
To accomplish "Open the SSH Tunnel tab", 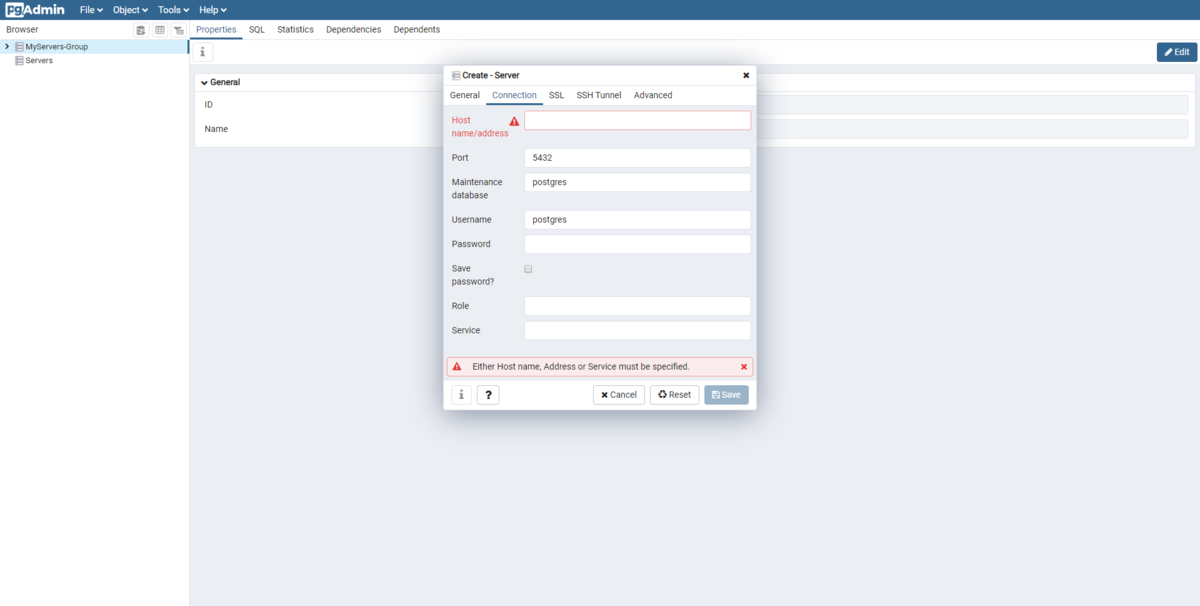I will [599, 95].
